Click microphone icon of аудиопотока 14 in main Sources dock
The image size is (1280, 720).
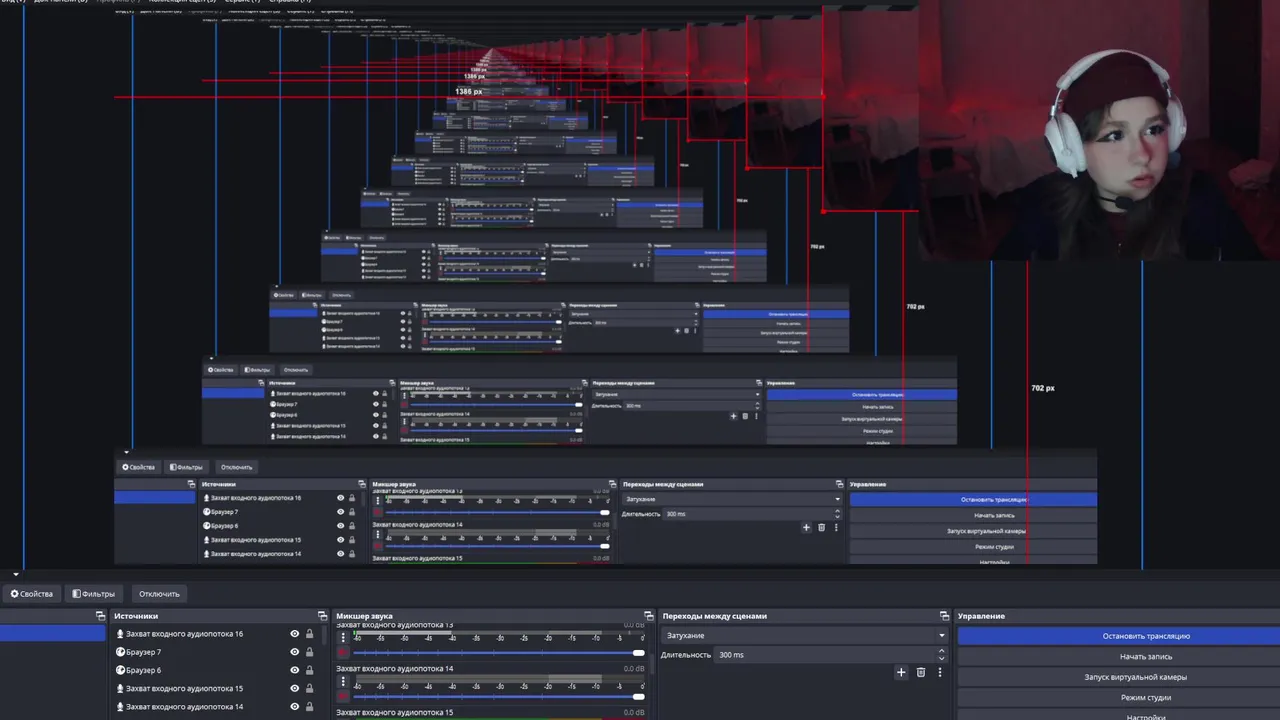click(x=120, y=707)
